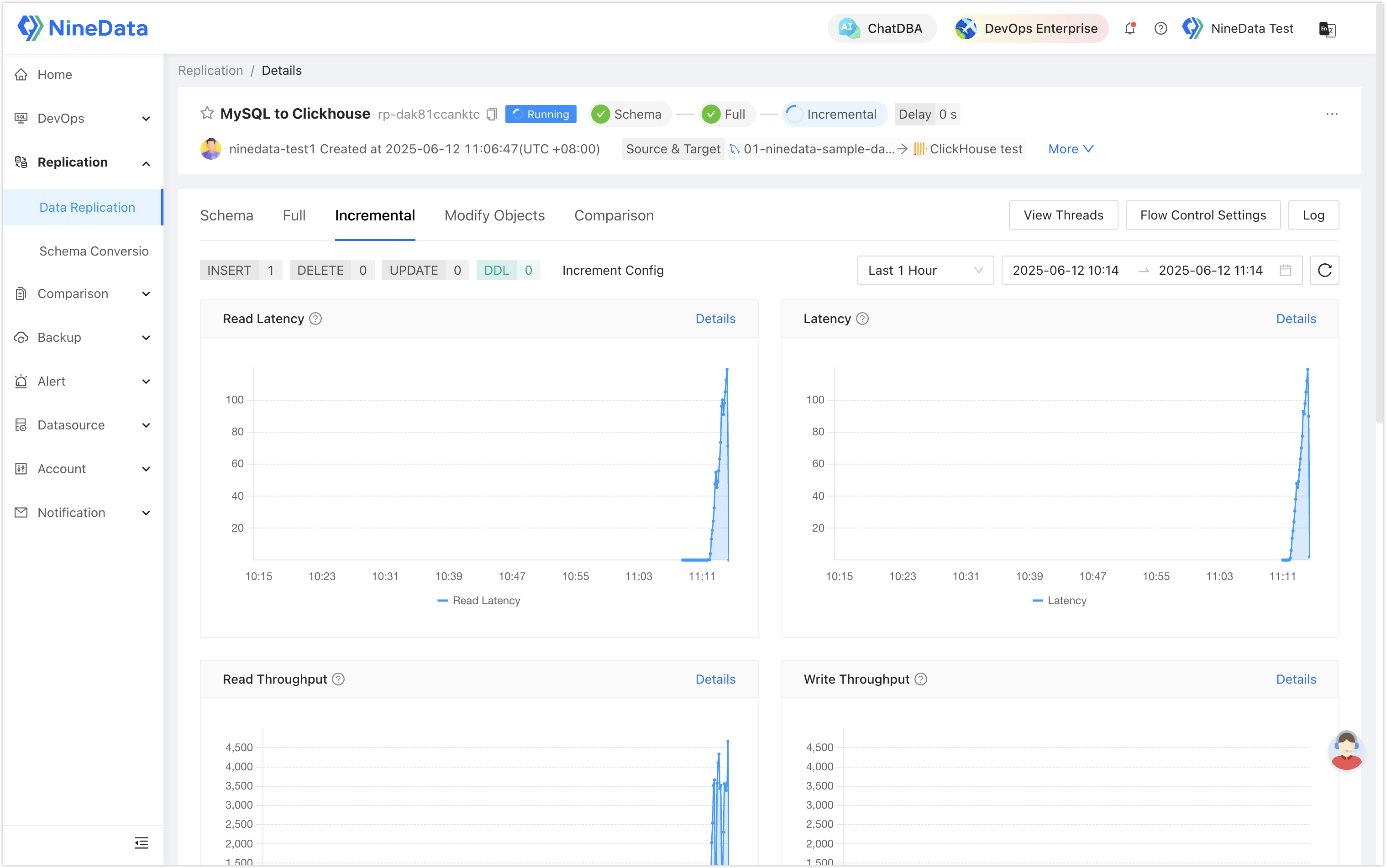Show Read Latency help tooltip icon
Viewport: 1386px width, 868px height.
click(x=315, y=319)
